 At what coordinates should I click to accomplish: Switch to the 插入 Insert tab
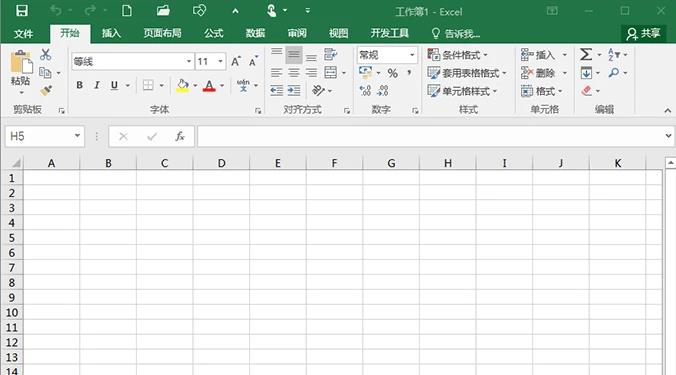point(111,33)
